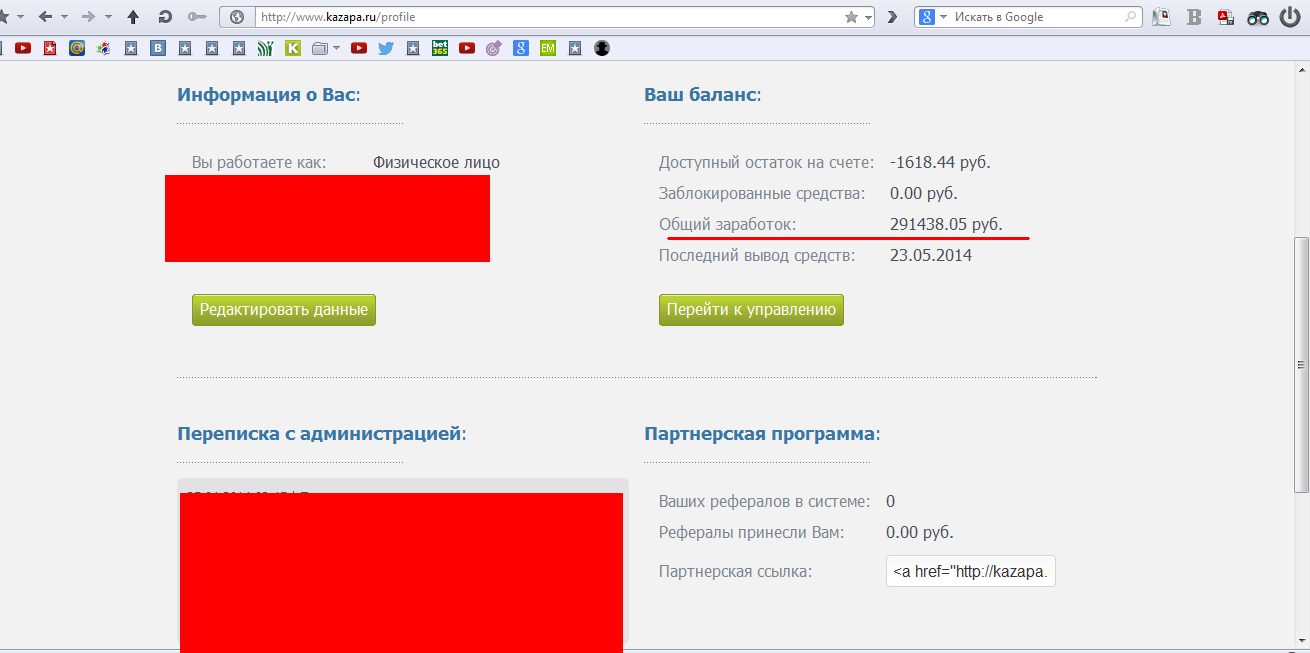Click the "Партнерская ссылка" text field

pos(970,572)
